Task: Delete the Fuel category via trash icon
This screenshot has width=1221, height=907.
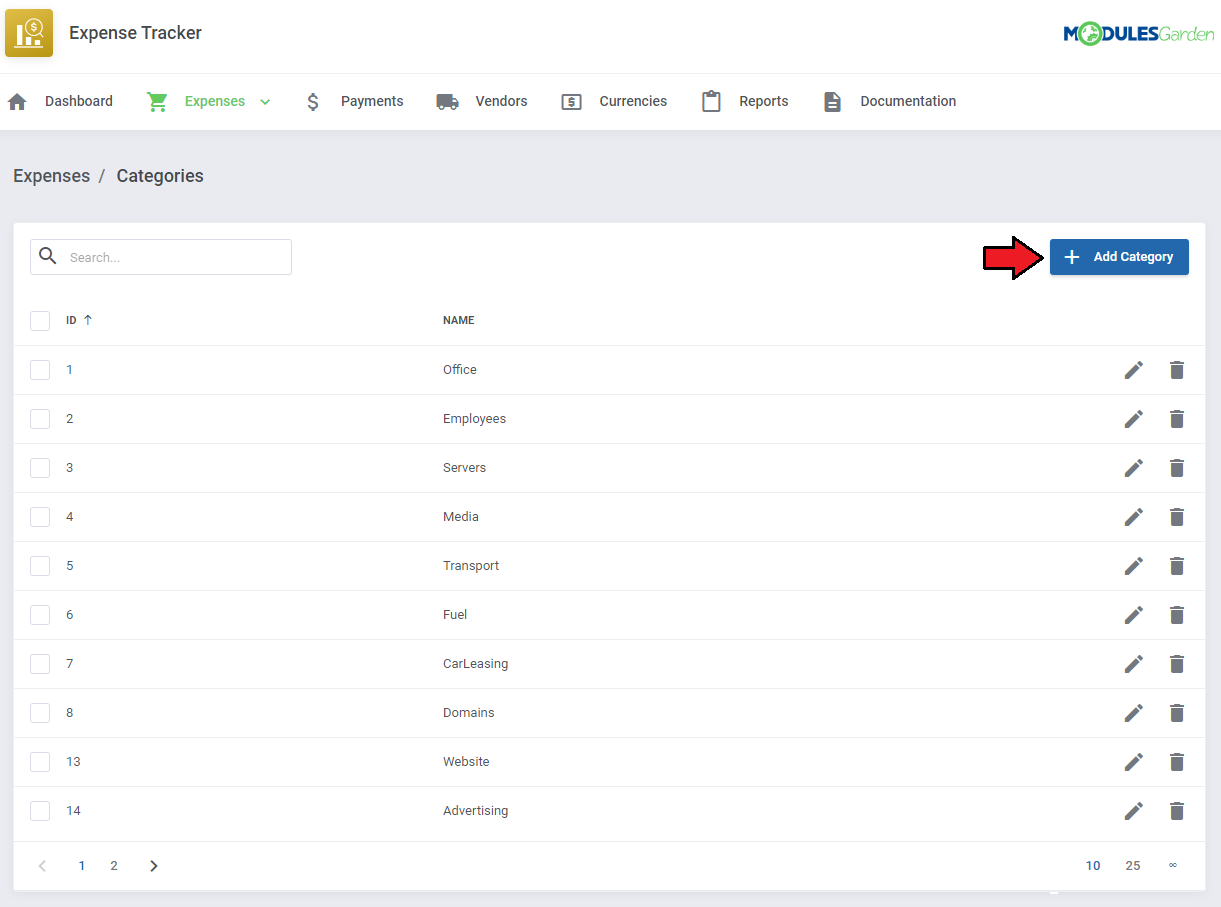Action: [x=1177, y=615]
